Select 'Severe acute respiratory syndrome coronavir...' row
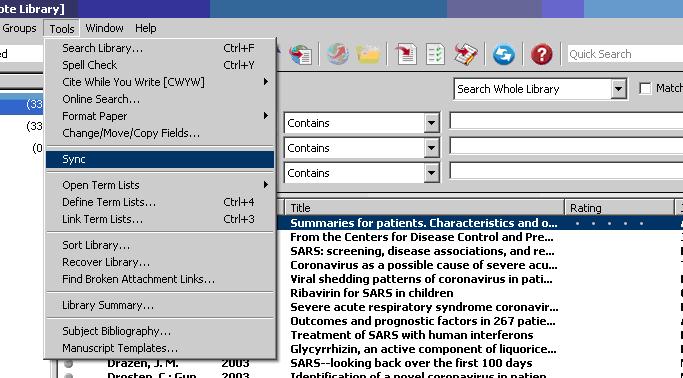 [x=424, y=307]
